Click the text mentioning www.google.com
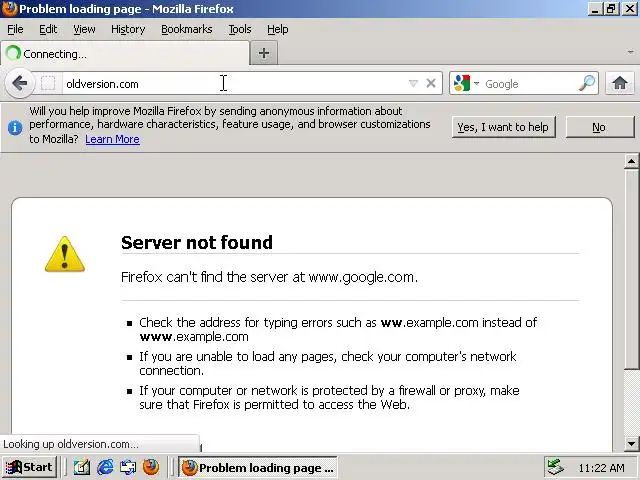 [269, 277]
